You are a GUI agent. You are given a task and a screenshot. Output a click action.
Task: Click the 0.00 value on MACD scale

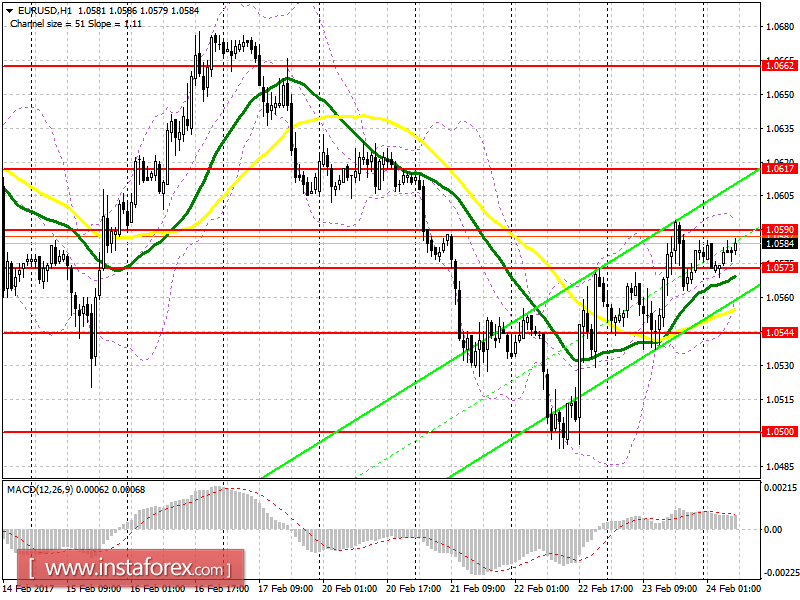773,530
